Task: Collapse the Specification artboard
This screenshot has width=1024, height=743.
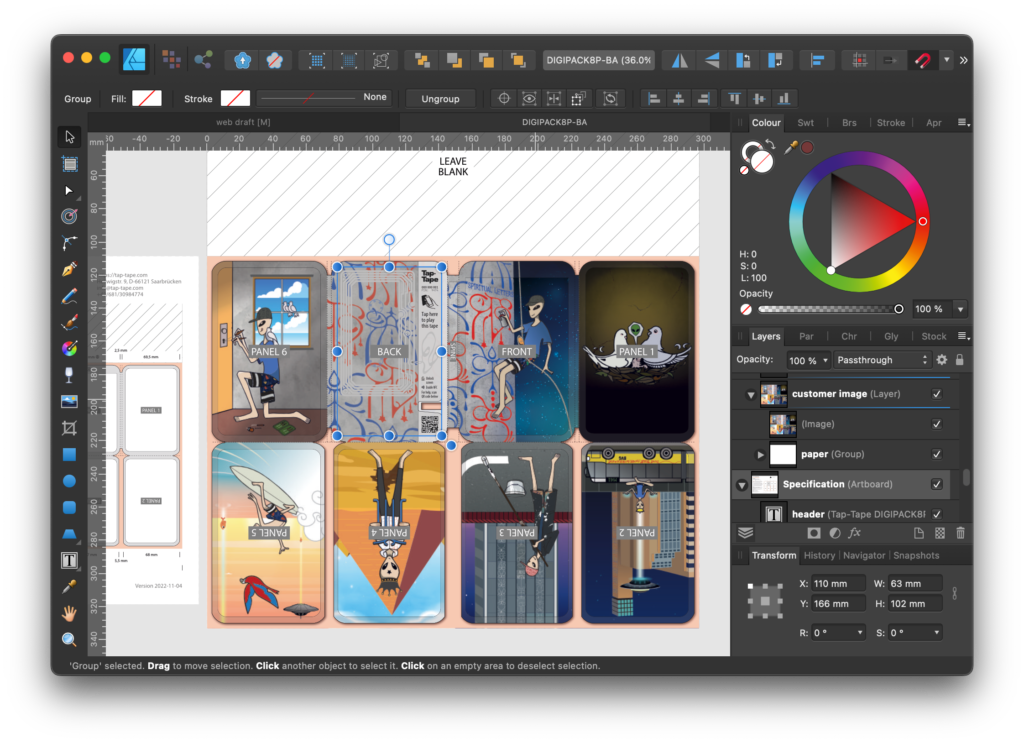Action: pos(741,485)
